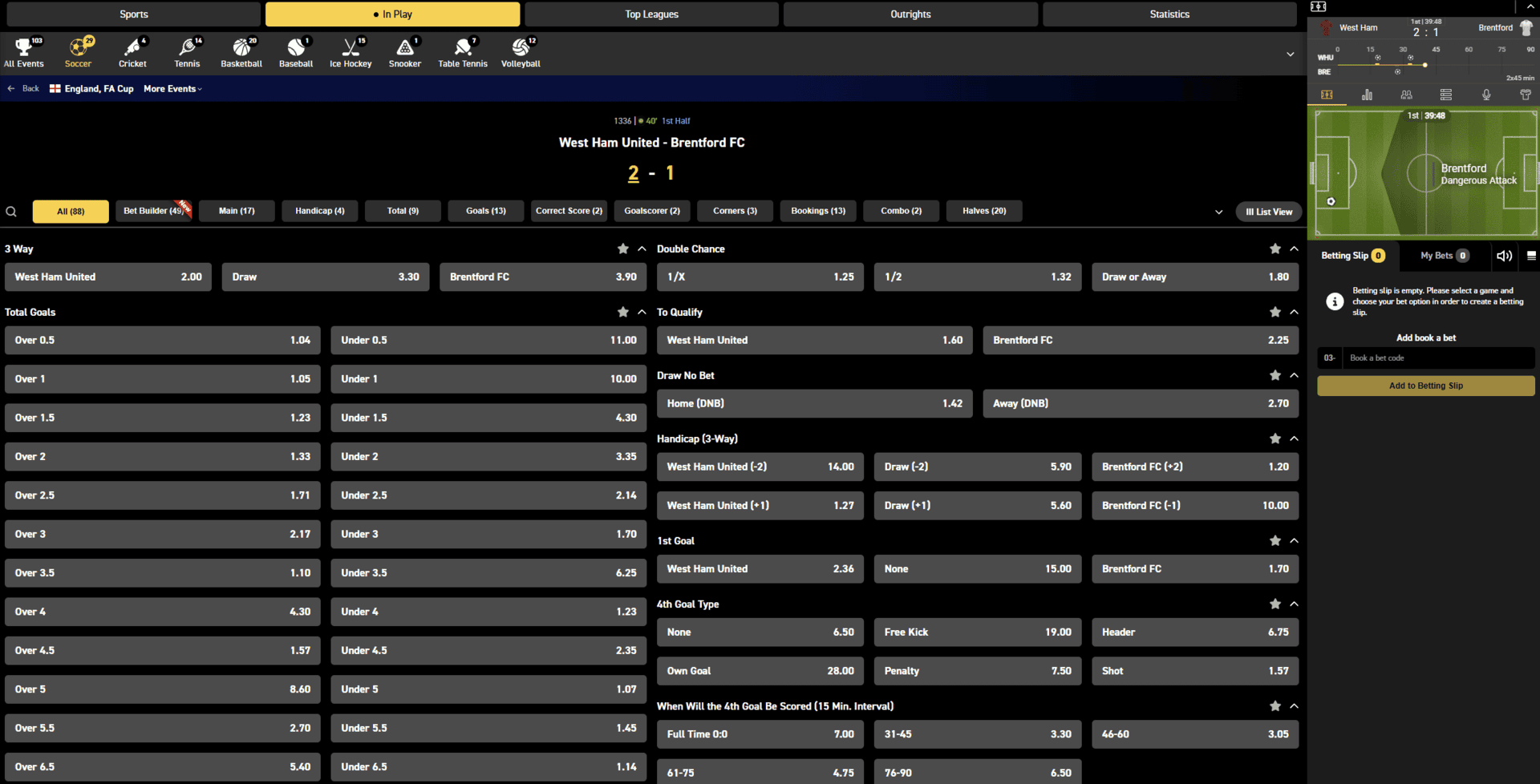Favorite the To Qualify market star

pyautogui.click(x=1275, y=312)
